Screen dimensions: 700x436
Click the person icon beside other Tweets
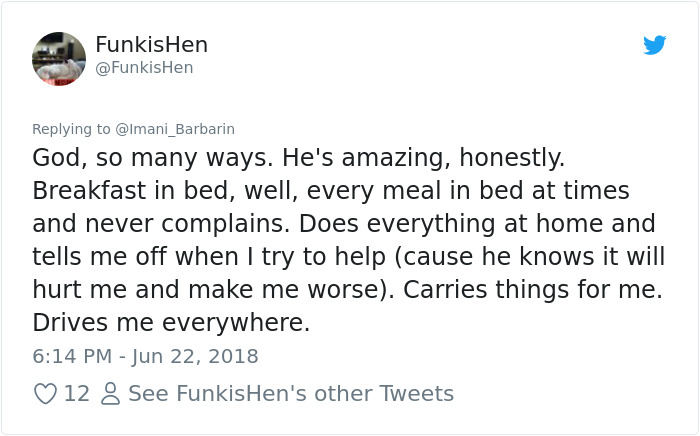[109, 394]
